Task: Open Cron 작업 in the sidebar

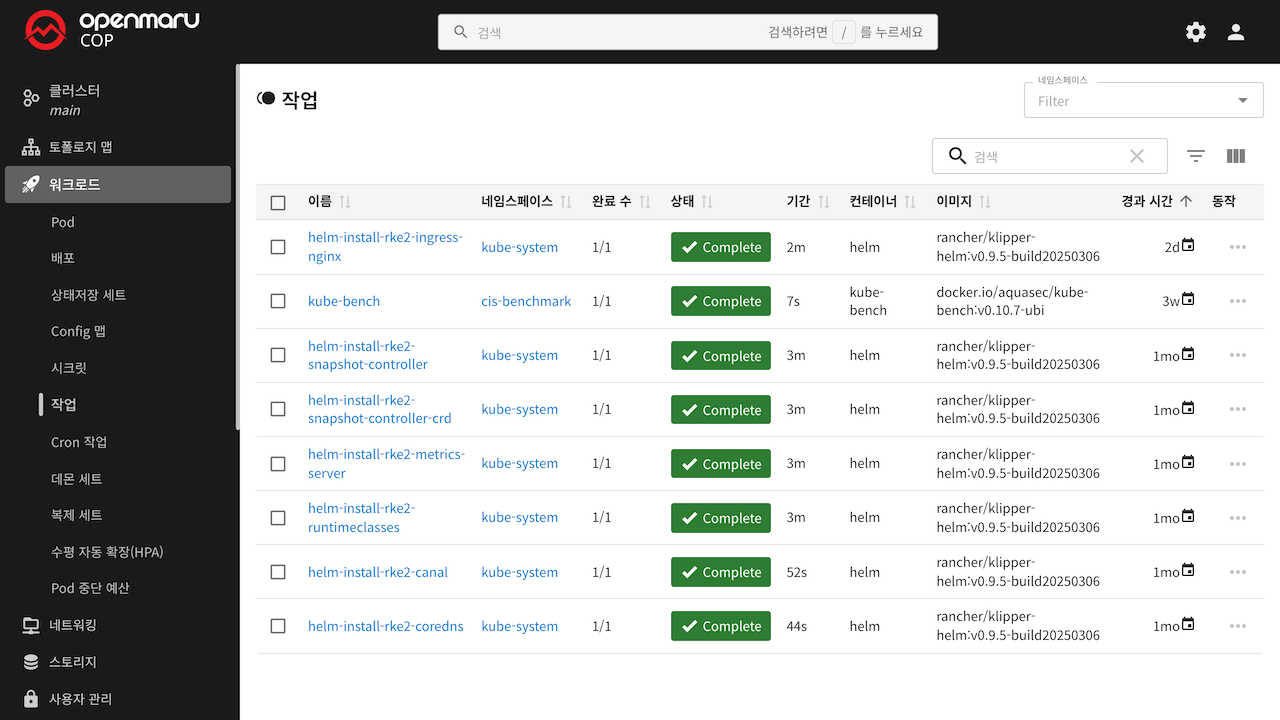Action: pos(79,442)
